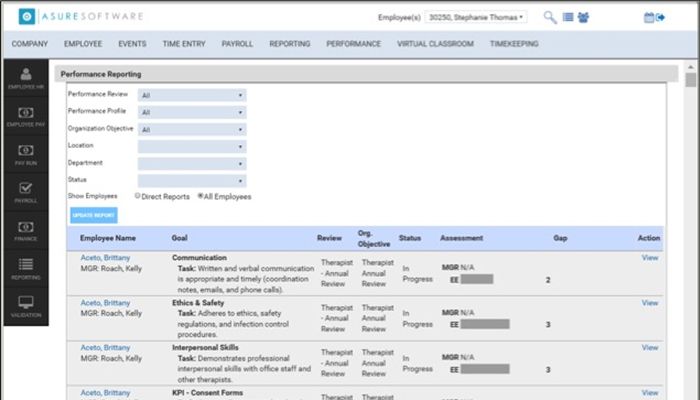Screen dimensions: 700x400
Task: Open Finance in the sidebar
Action: click(26, 231)
